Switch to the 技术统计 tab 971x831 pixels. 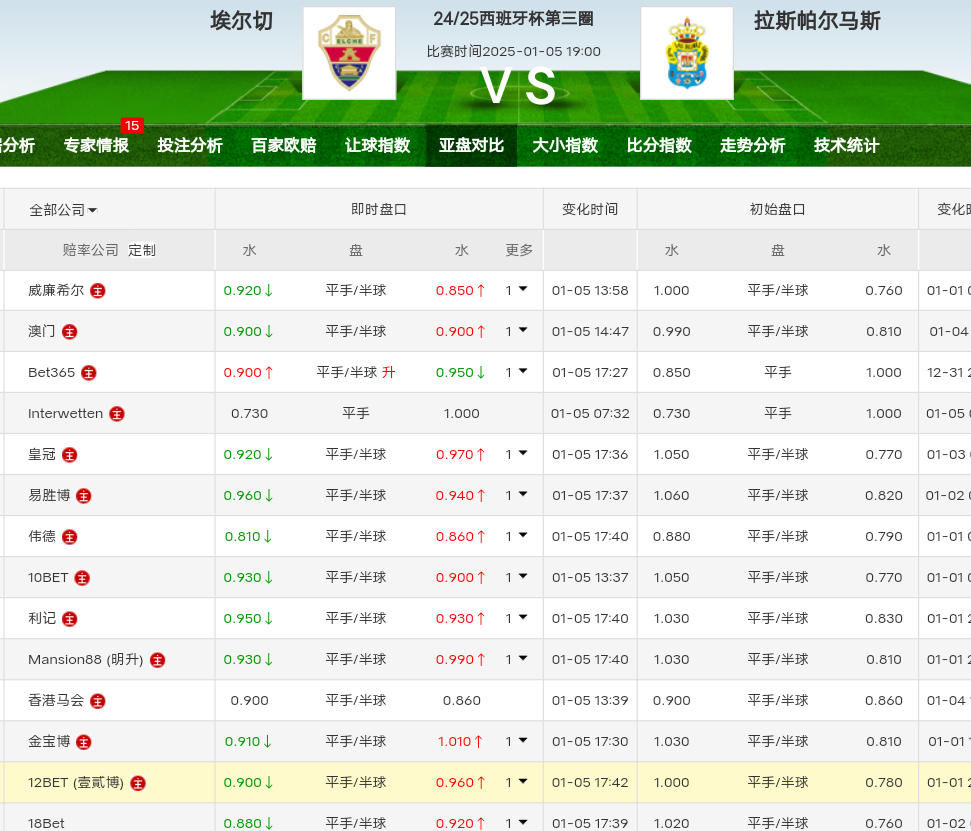(847, 146)
